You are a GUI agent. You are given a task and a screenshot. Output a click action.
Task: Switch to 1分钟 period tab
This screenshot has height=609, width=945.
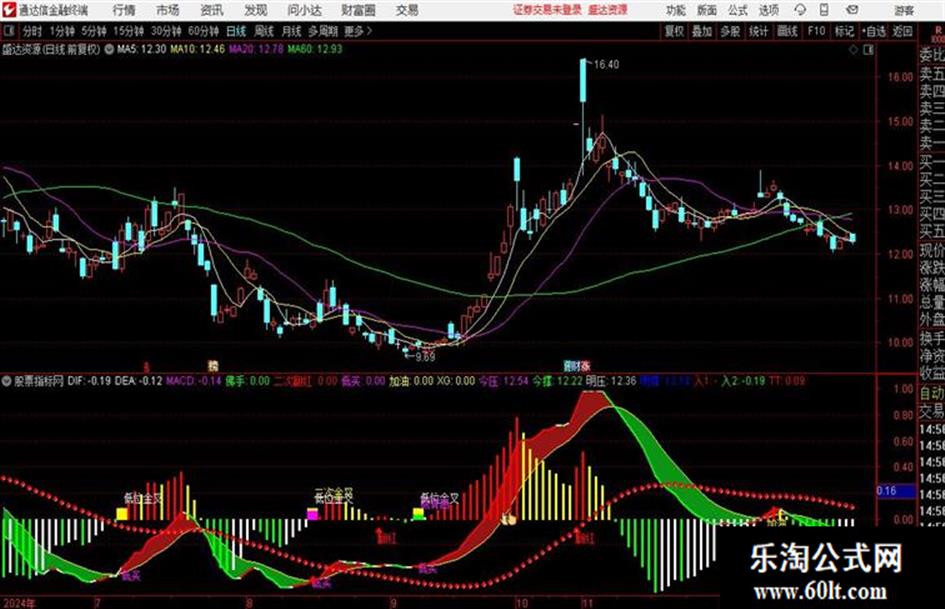(x=62, y=31)
